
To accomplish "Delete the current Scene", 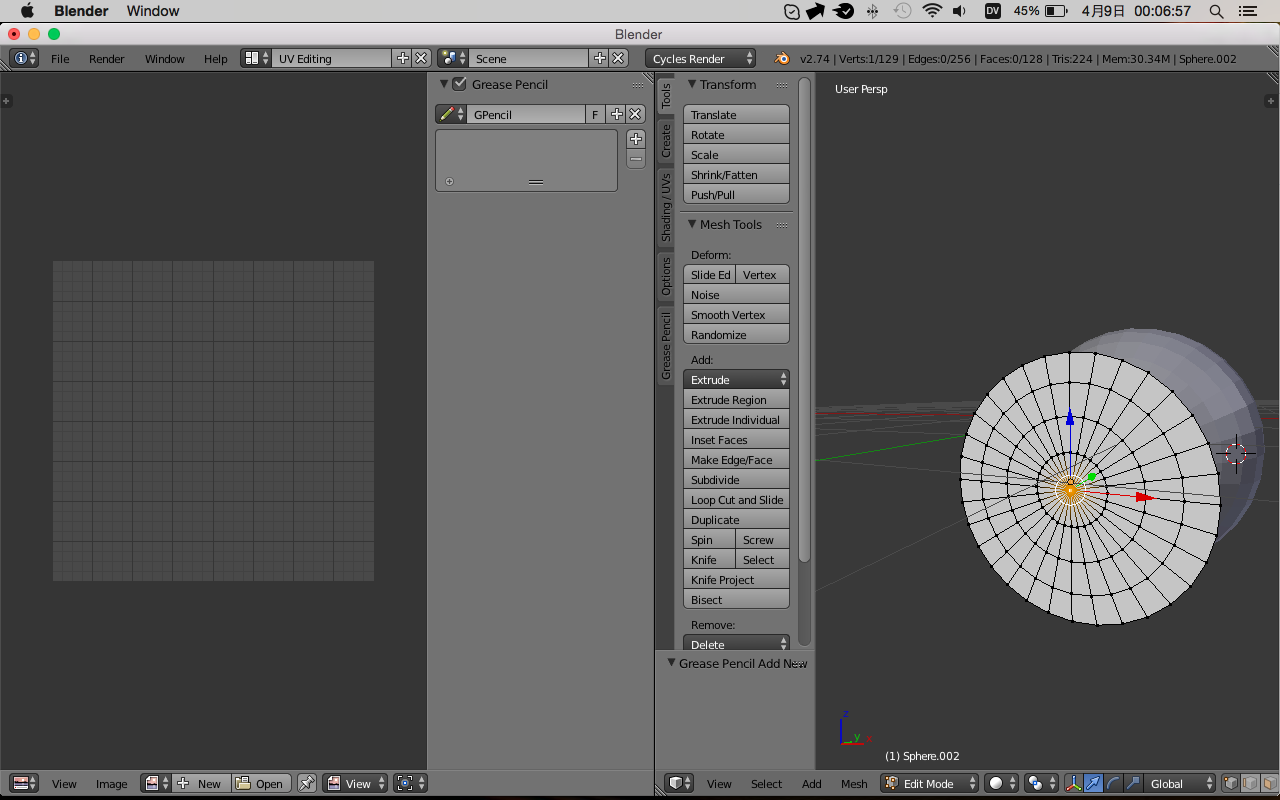I will pyautogui.click(x=618, y=58).
